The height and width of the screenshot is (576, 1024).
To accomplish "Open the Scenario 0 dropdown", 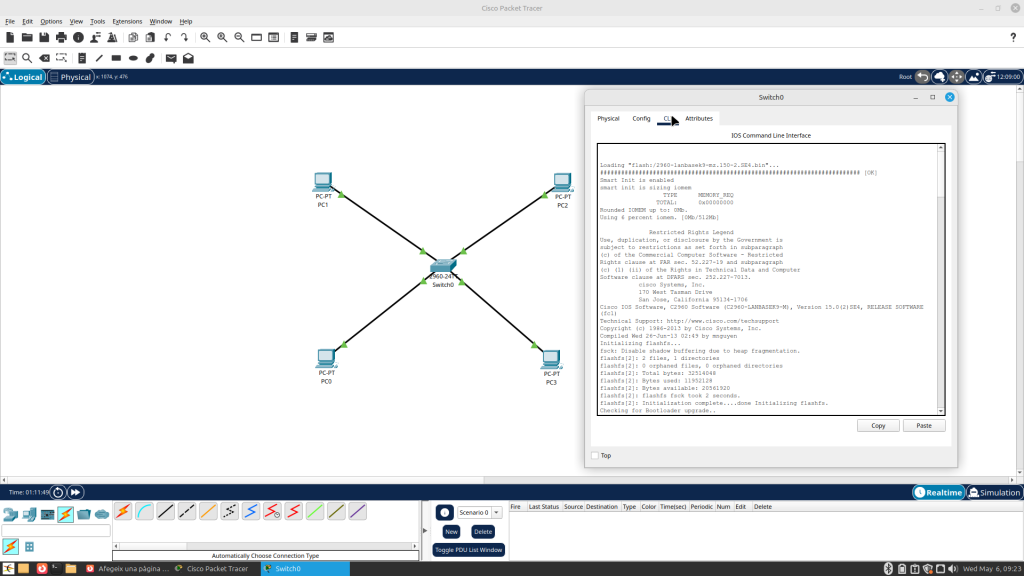I will pos(479,513).
